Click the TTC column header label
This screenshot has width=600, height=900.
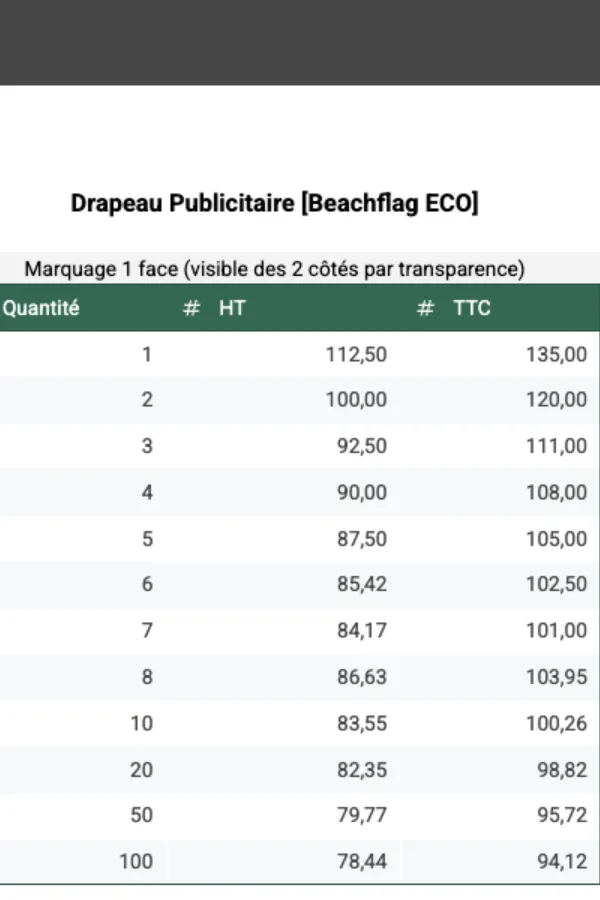pyautogui.click(x=472, y=309)
